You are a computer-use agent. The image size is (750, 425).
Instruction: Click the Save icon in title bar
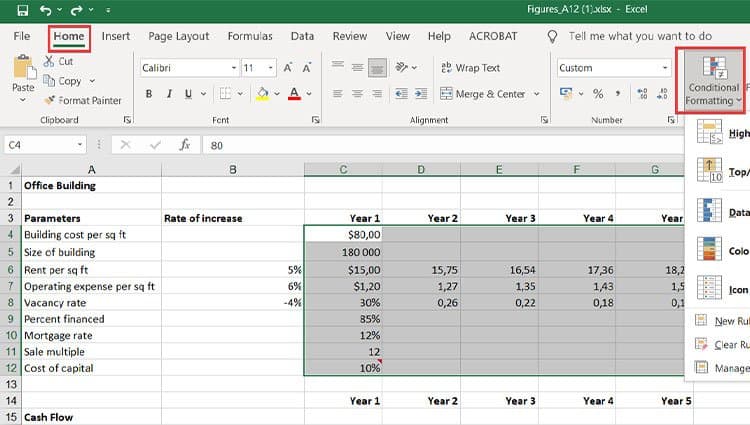[22, 10]
